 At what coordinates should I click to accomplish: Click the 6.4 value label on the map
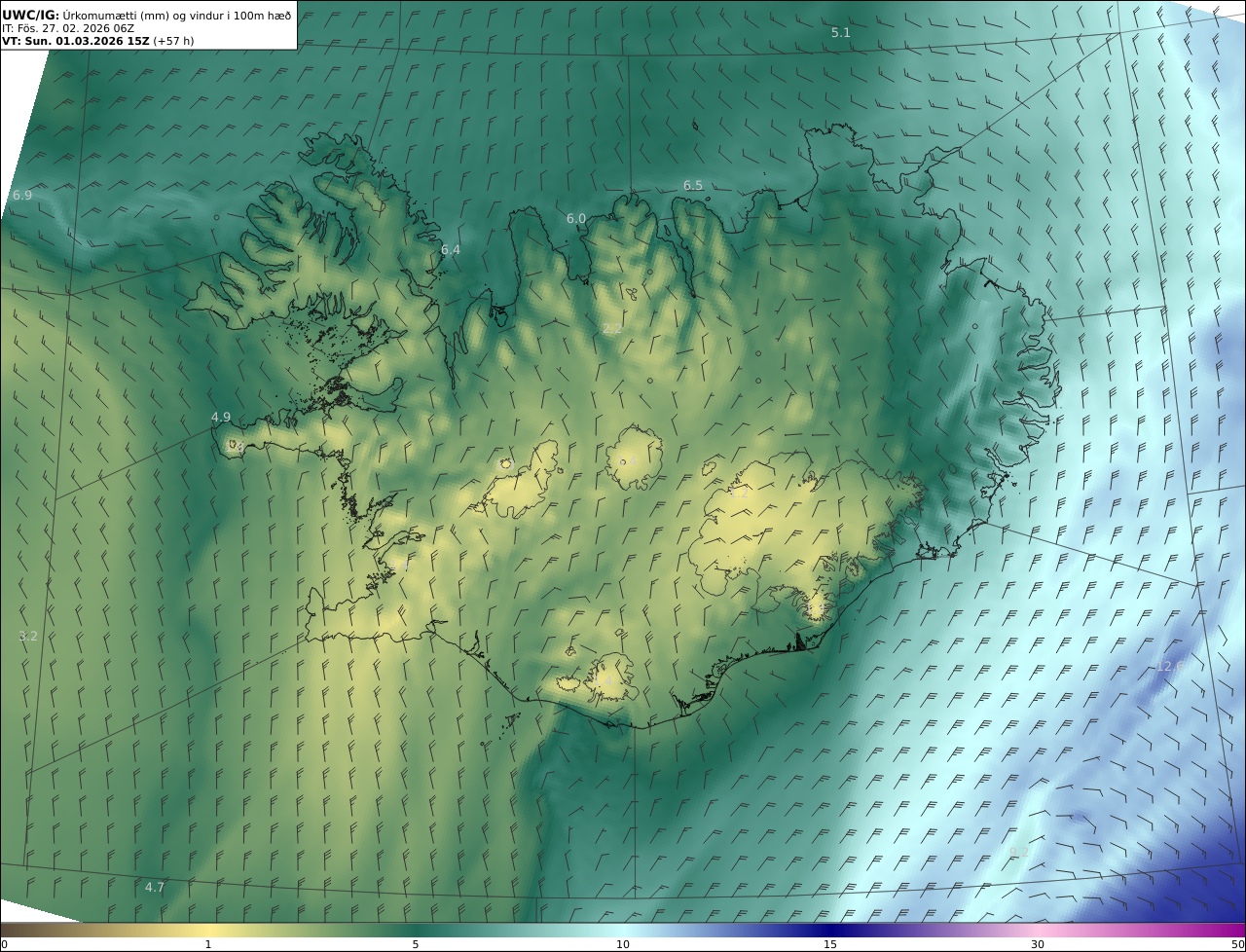450,249
